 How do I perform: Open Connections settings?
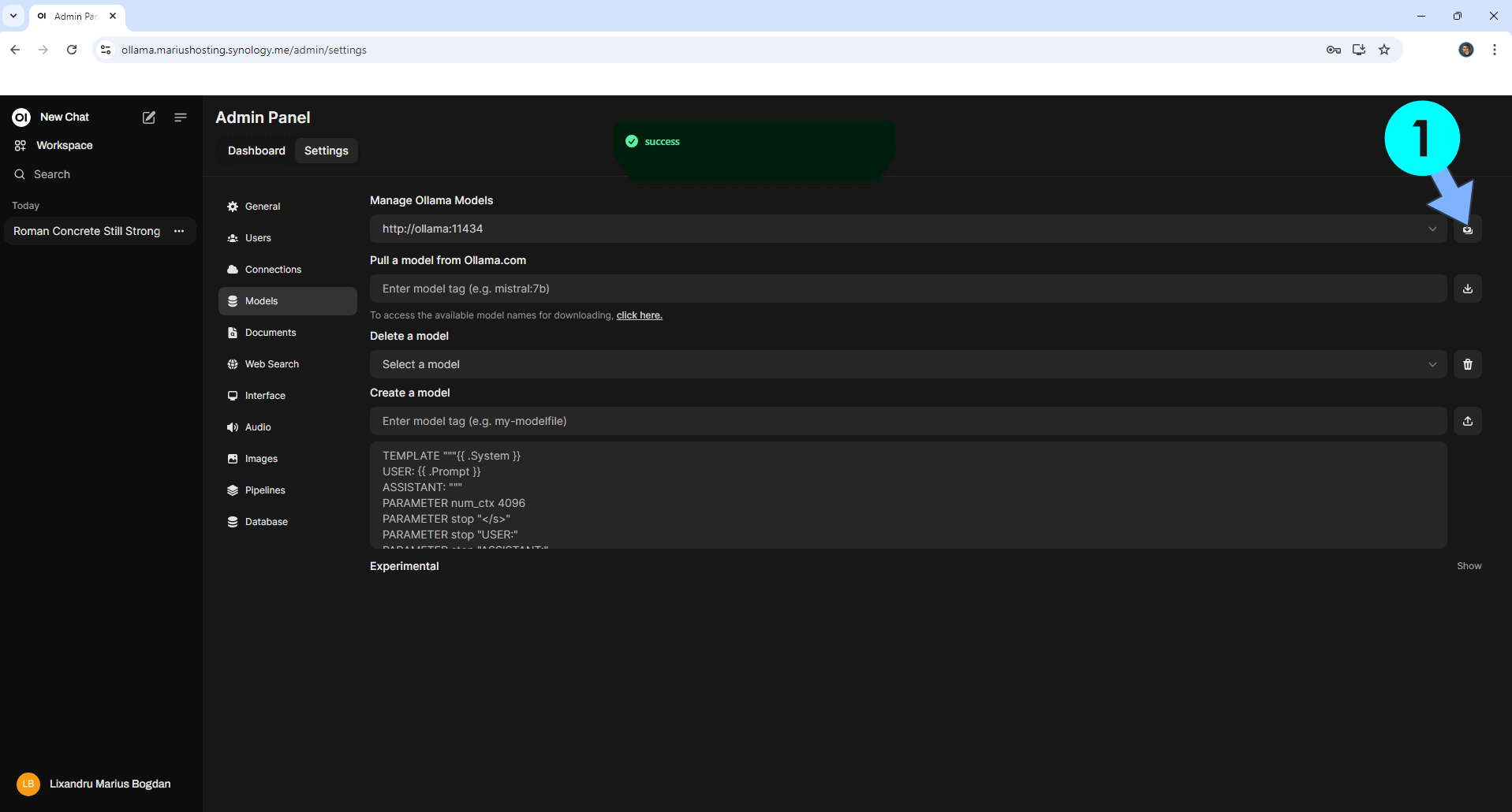click(287, 270)
